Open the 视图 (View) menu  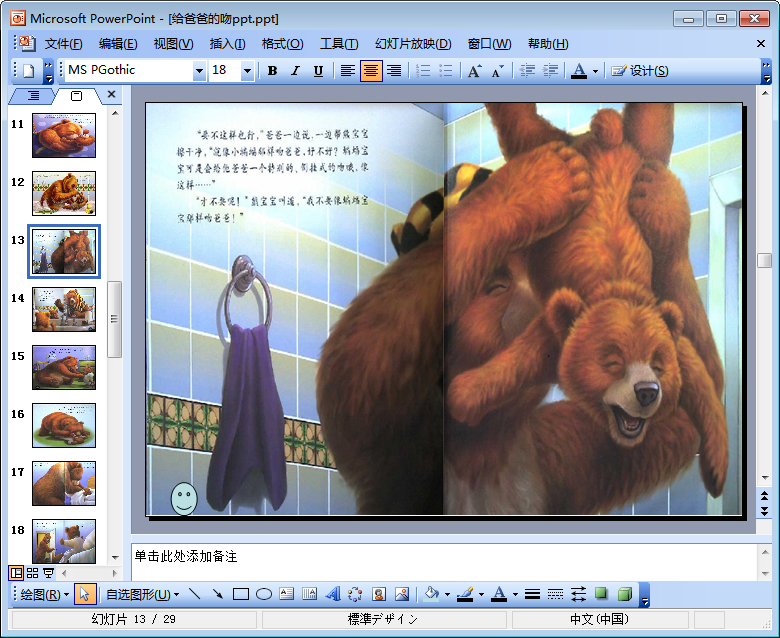click(x=173, y=44)
